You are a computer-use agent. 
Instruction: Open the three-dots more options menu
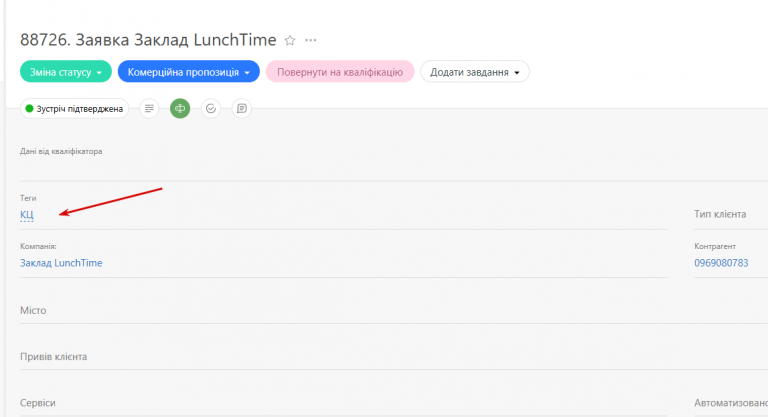(x=311, y=40)
